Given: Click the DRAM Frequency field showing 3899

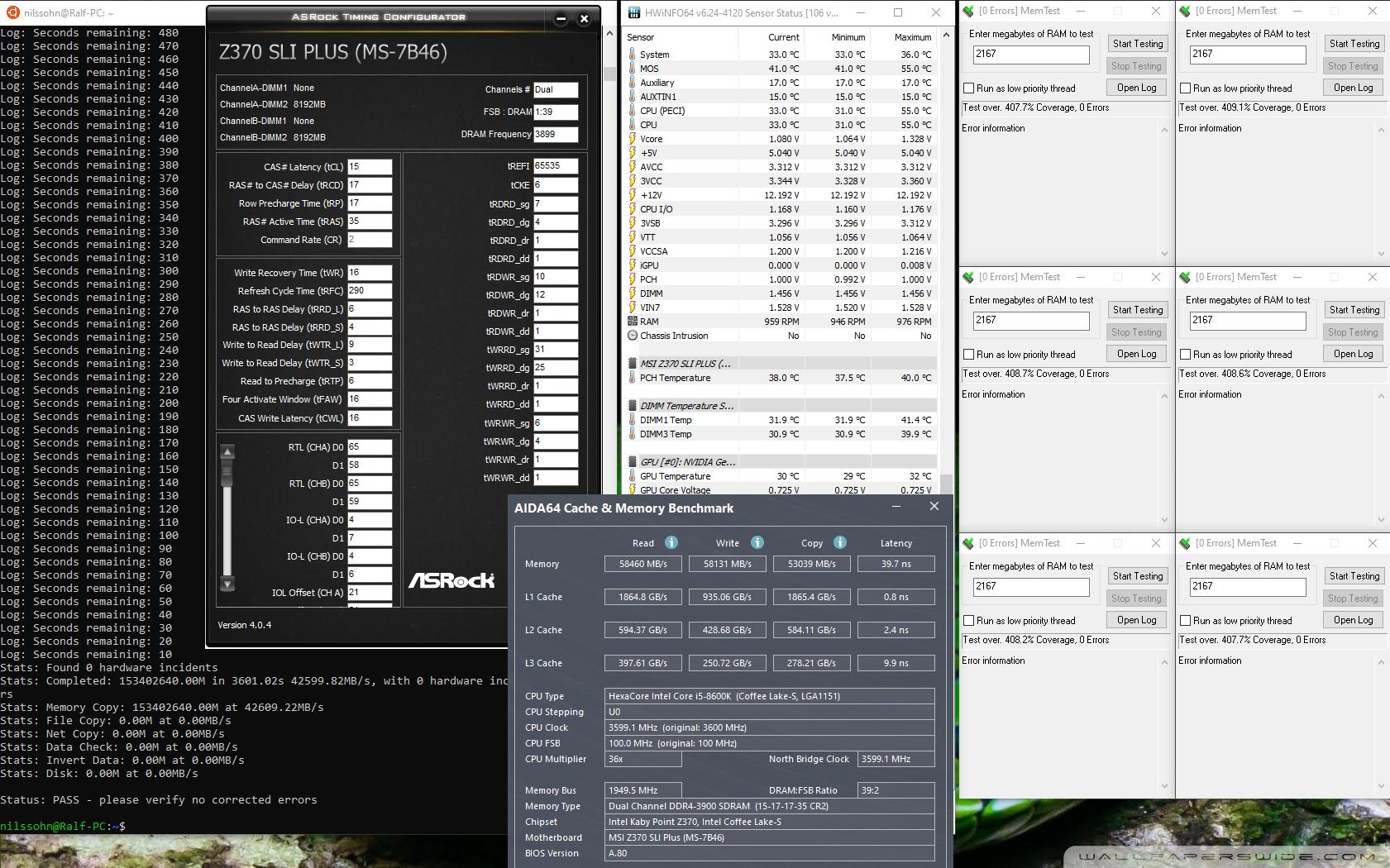Looking at the screenshot, I should pos(556,134).
